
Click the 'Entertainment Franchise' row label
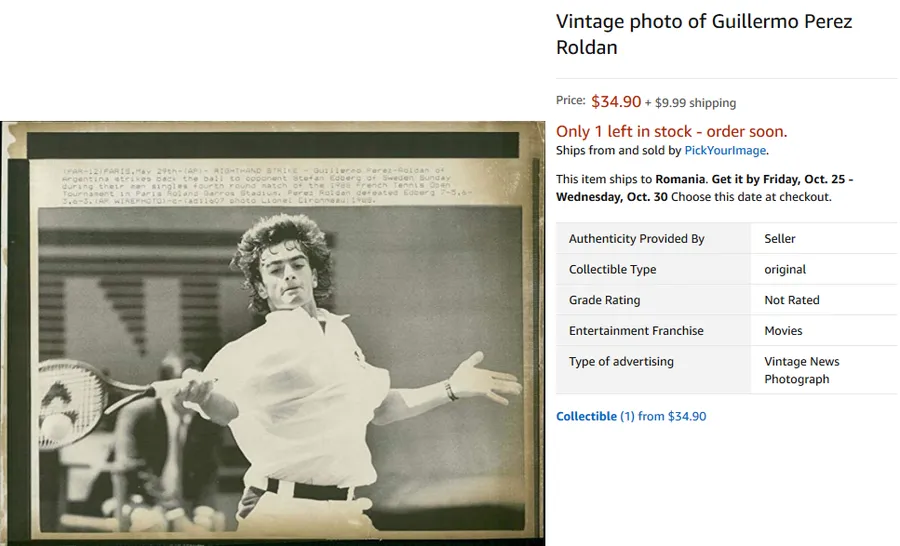click(636, 330)
